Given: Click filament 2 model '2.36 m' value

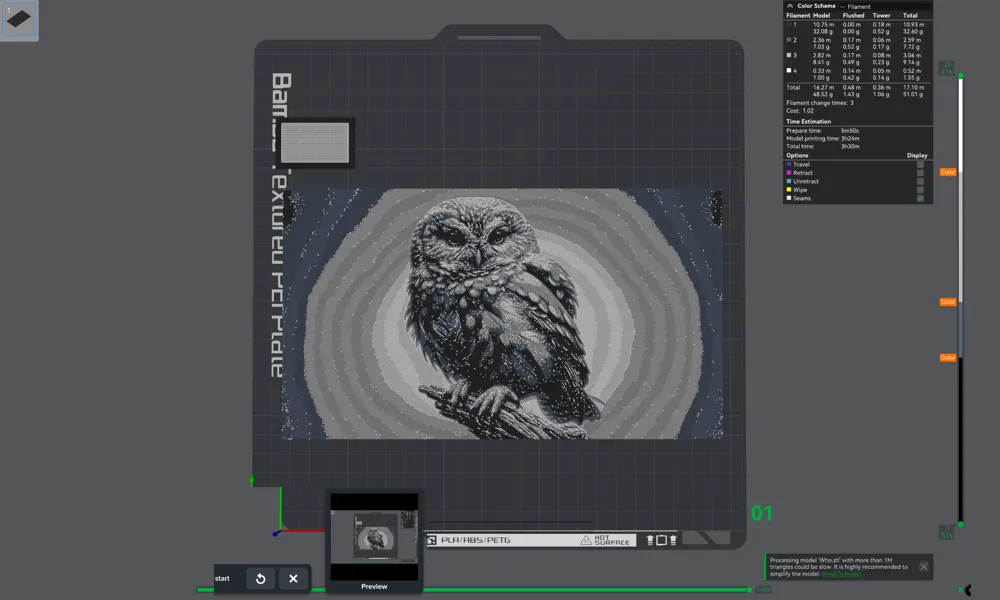Looking at the screenshot, I should click(x=821, y=40).
